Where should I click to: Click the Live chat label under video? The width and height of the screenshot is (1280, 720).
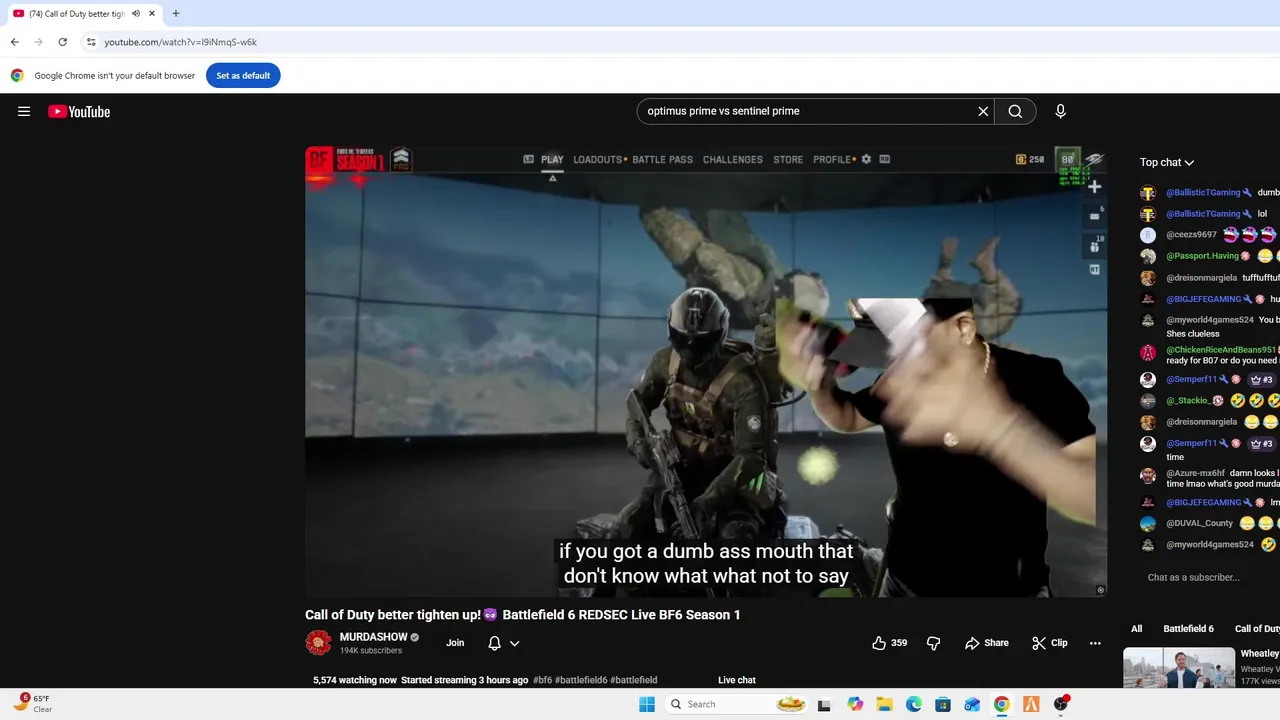point(737,680)
